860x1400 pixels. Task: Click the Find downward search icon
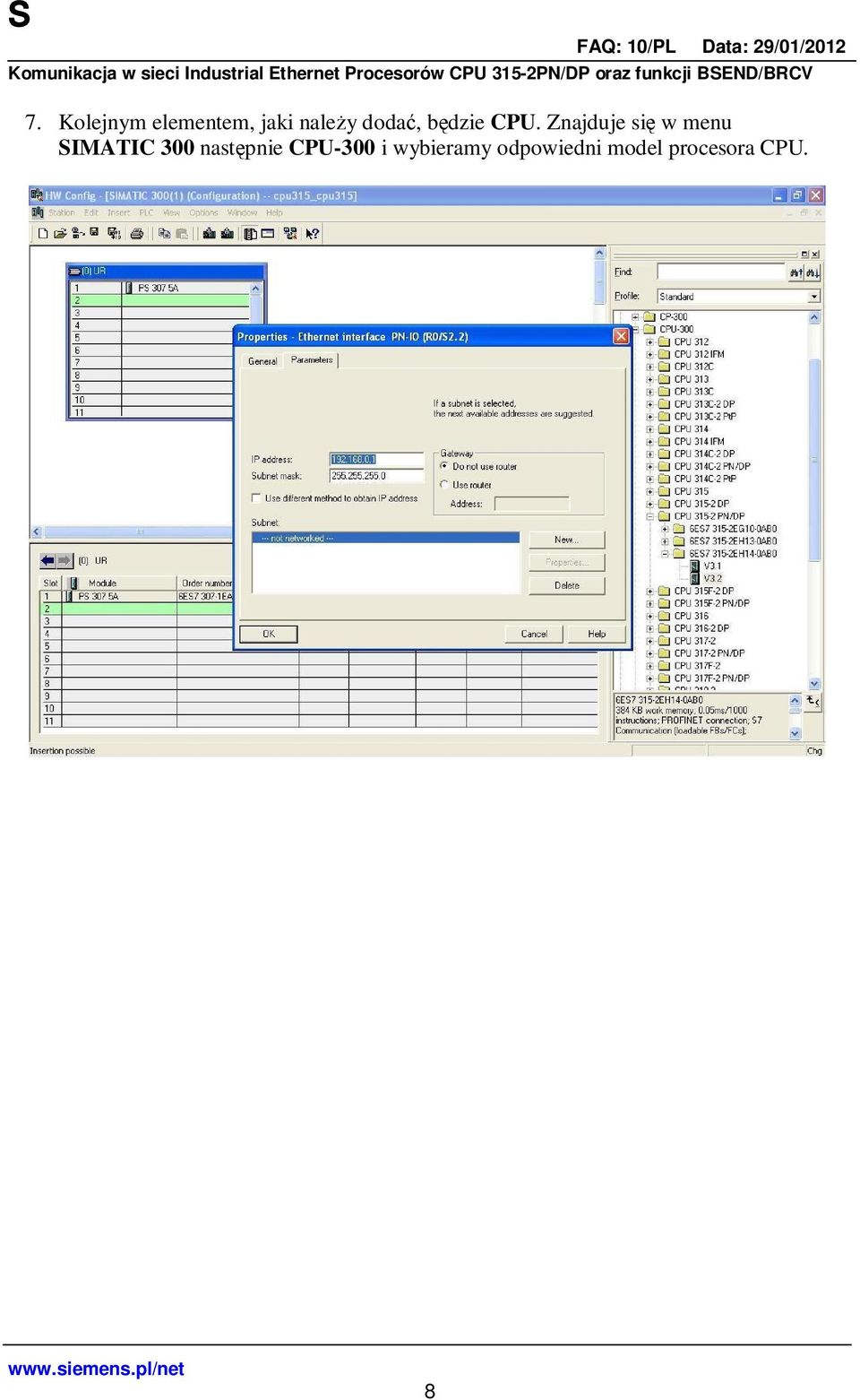click(x=812, y=272)
